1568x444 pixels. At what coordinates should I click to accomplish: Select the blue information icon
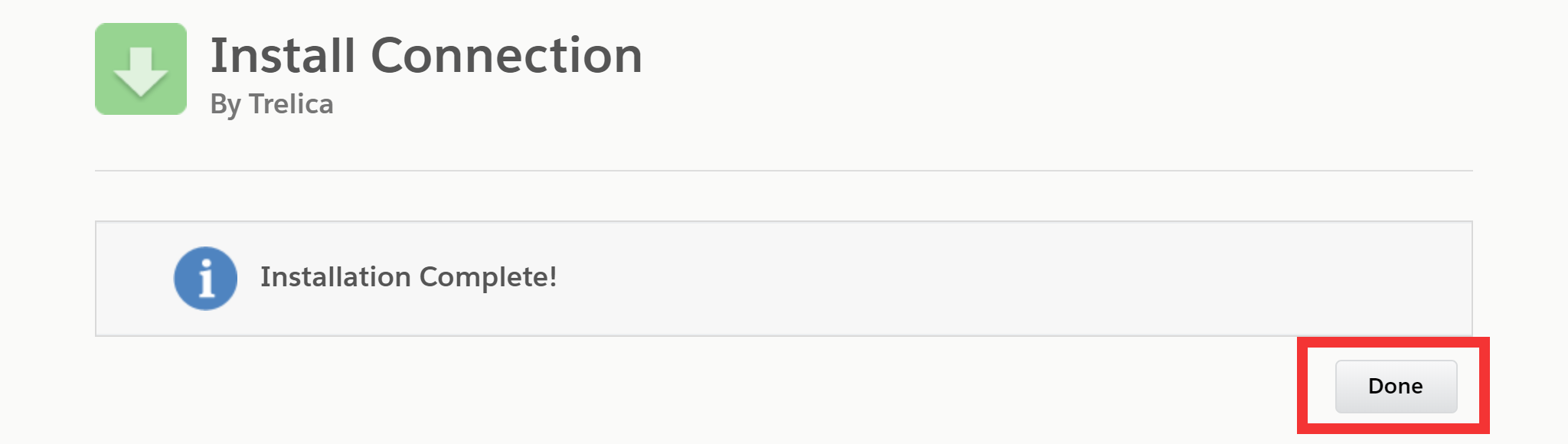(x=205, y=278)
